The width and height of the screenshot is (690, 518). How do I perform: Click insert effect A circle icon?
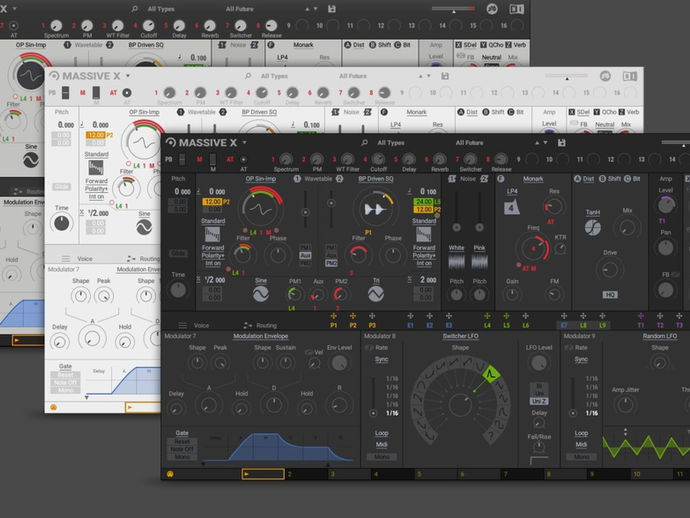tap(577, 179)
